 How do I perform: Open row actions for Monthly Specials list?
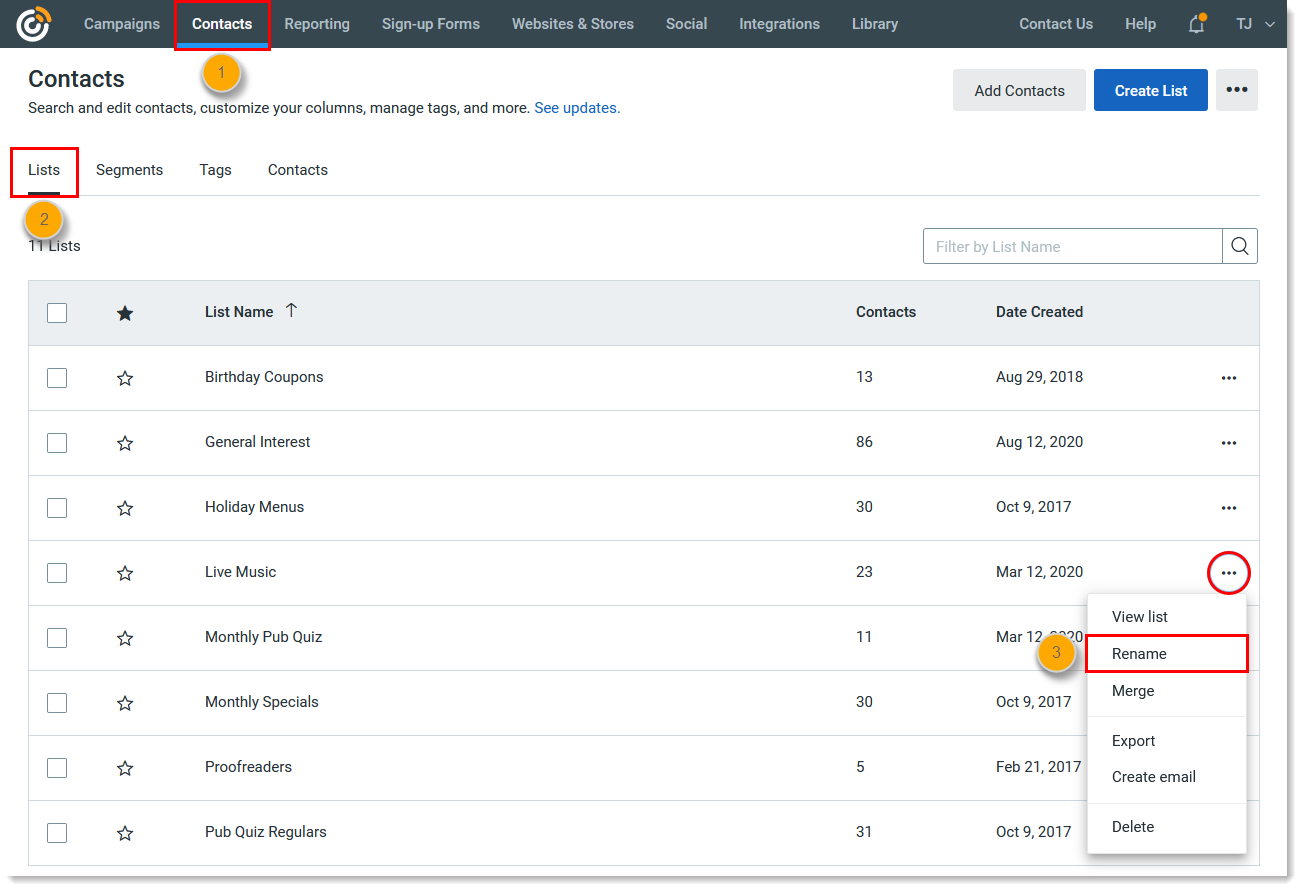(x=1229, y=702)
